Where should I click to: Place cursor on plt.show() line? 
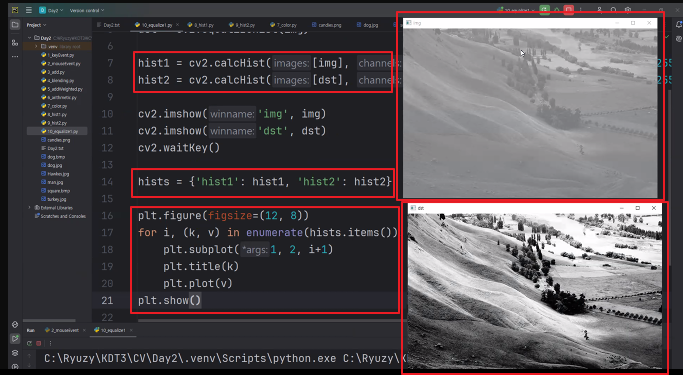pyautogui.click(x=170, y=301)
